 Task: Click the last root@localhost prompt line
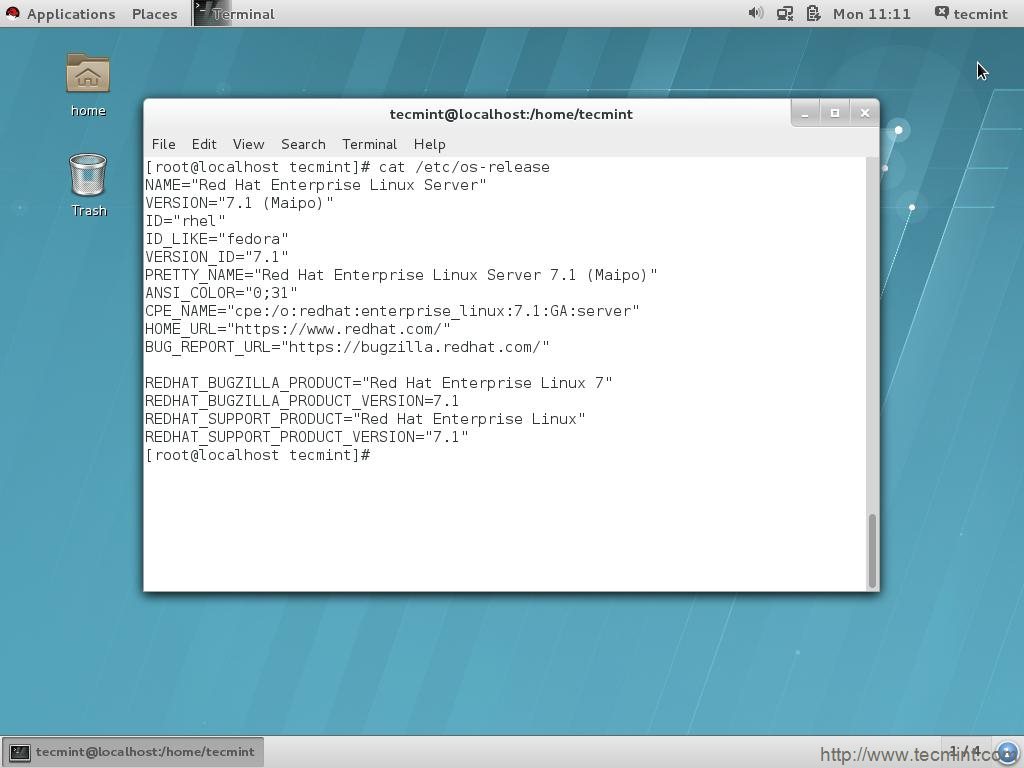[258, 455]
